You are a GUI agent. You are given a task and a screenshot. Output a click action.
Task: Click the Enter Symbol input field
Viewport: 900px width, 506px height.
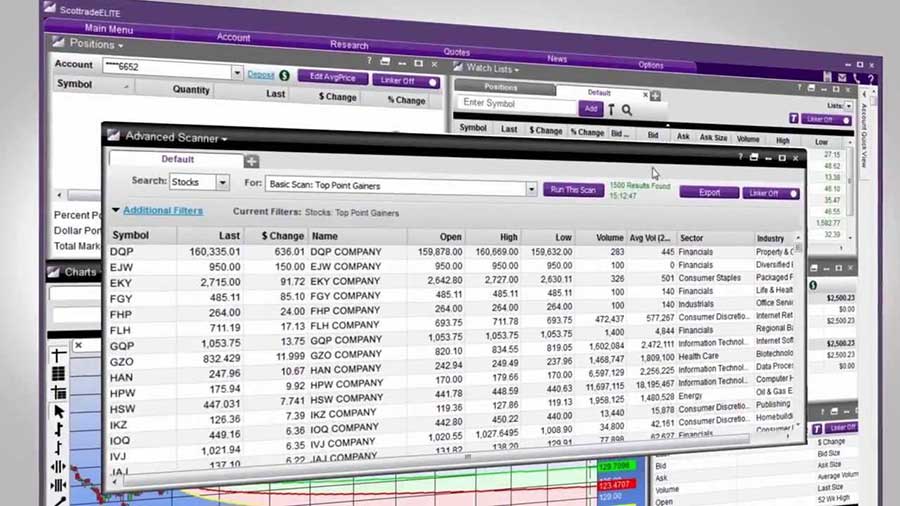517,104
